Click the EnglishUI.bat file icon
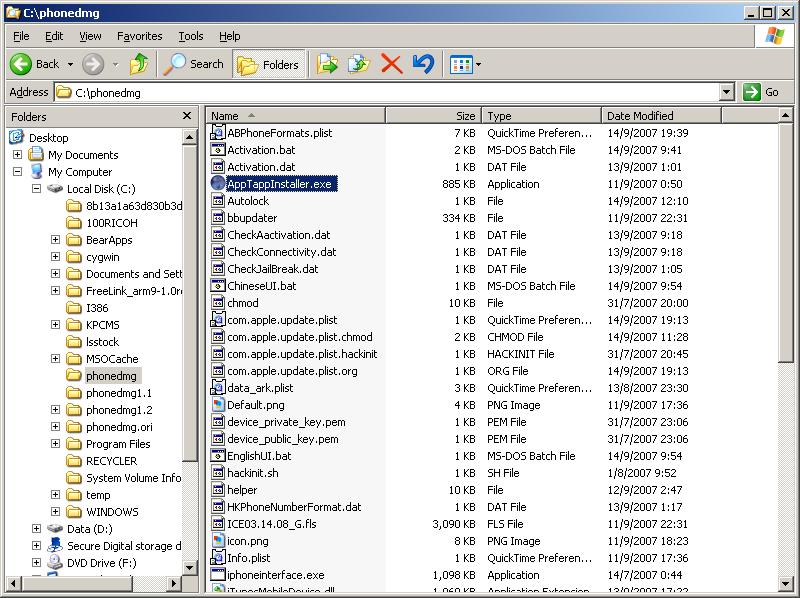 (218, 456)
